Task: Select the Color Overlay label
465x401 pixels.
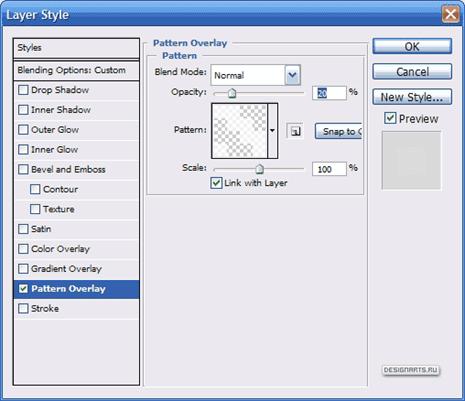Action: (x=60, y=249)
